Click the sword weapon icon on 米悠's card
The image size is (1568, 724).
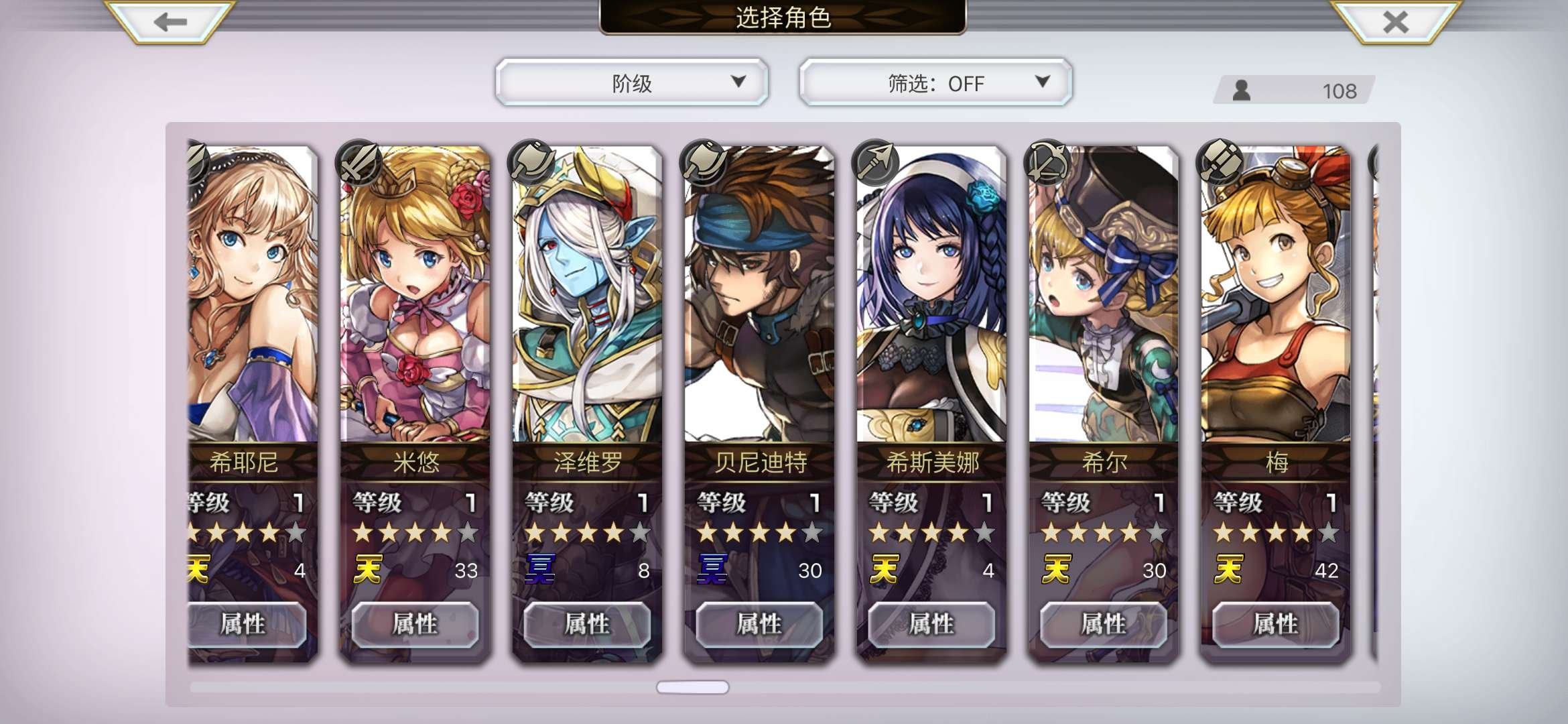point(358,162)
